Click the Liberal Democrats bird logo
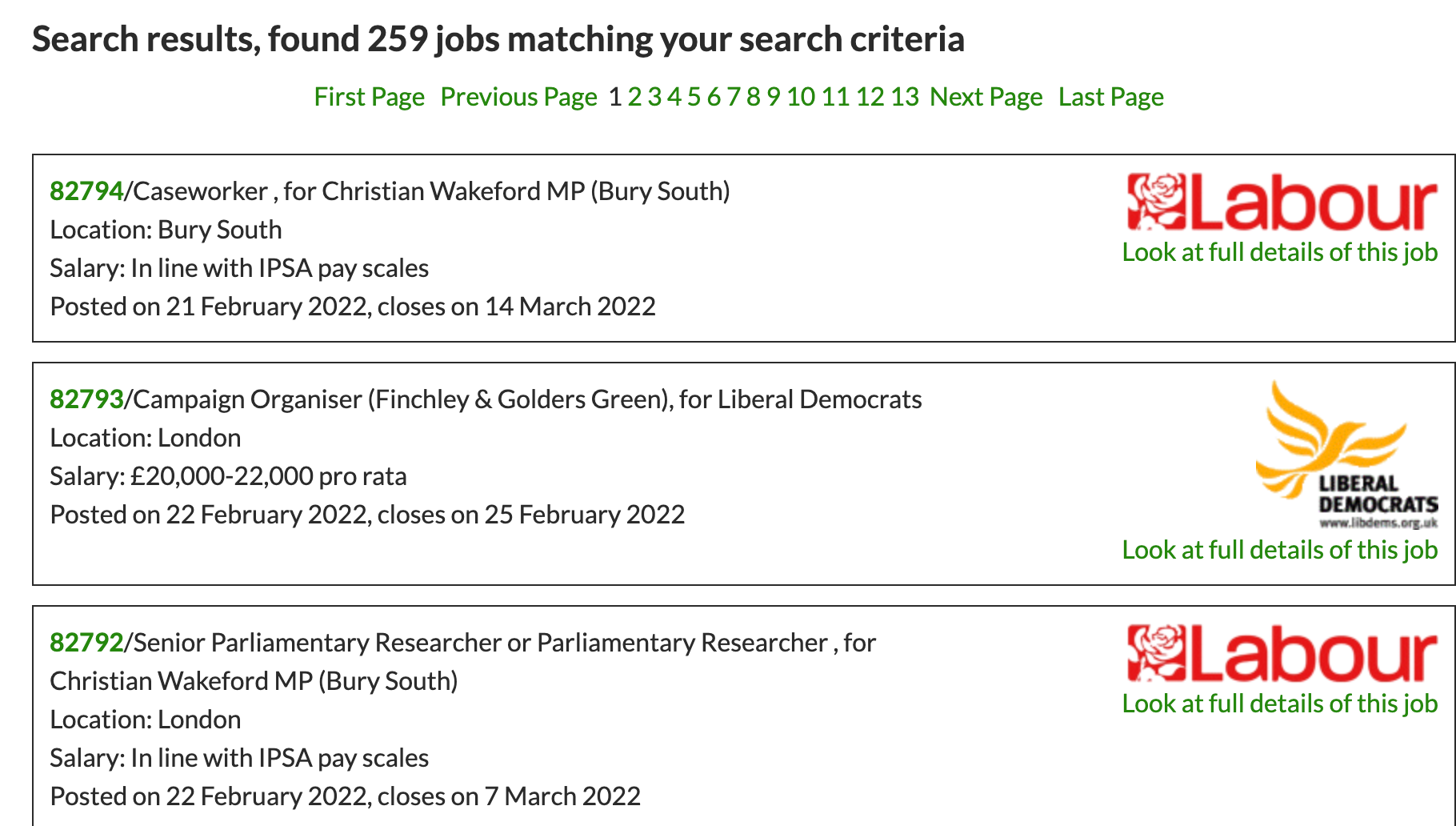The image size is (1456, 826). pos(1346,455)
